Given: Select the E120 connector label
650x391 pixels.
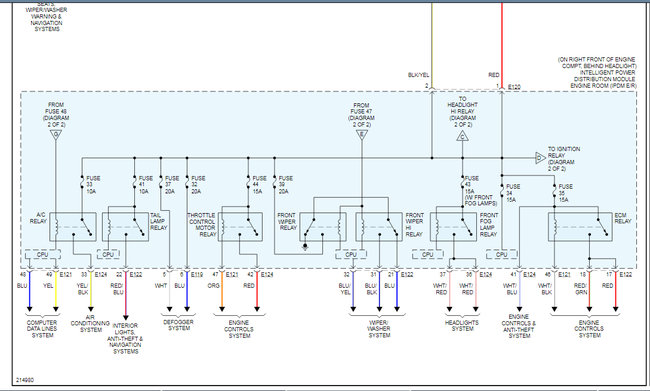Looking at the screenshot, I should pyautogui.click(x=514, y=87).
